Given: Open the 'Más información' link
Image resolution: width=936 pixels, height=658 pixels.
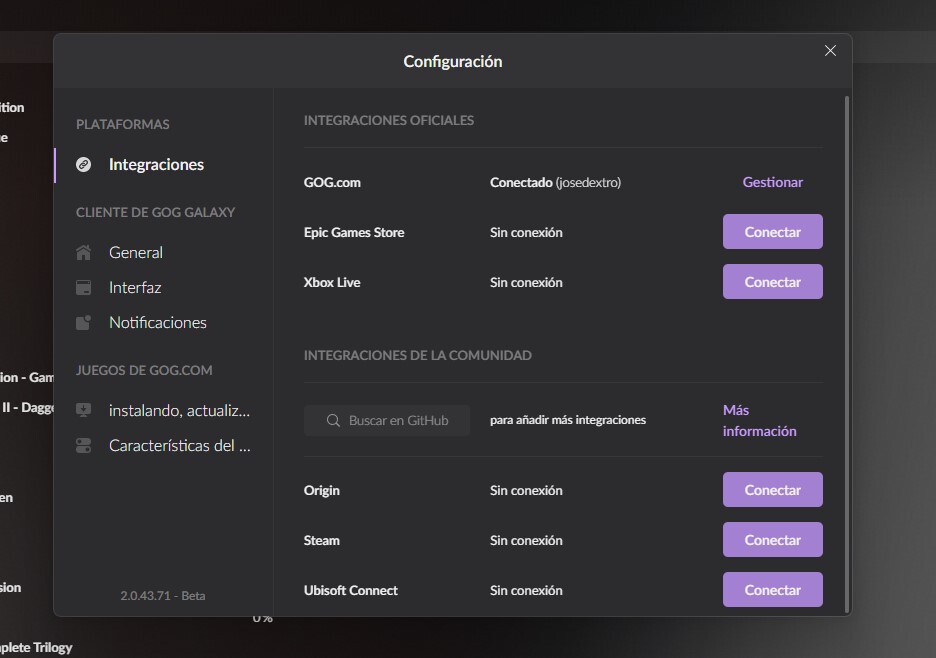Looking at the screenshot, I should [x=759, y=421].
